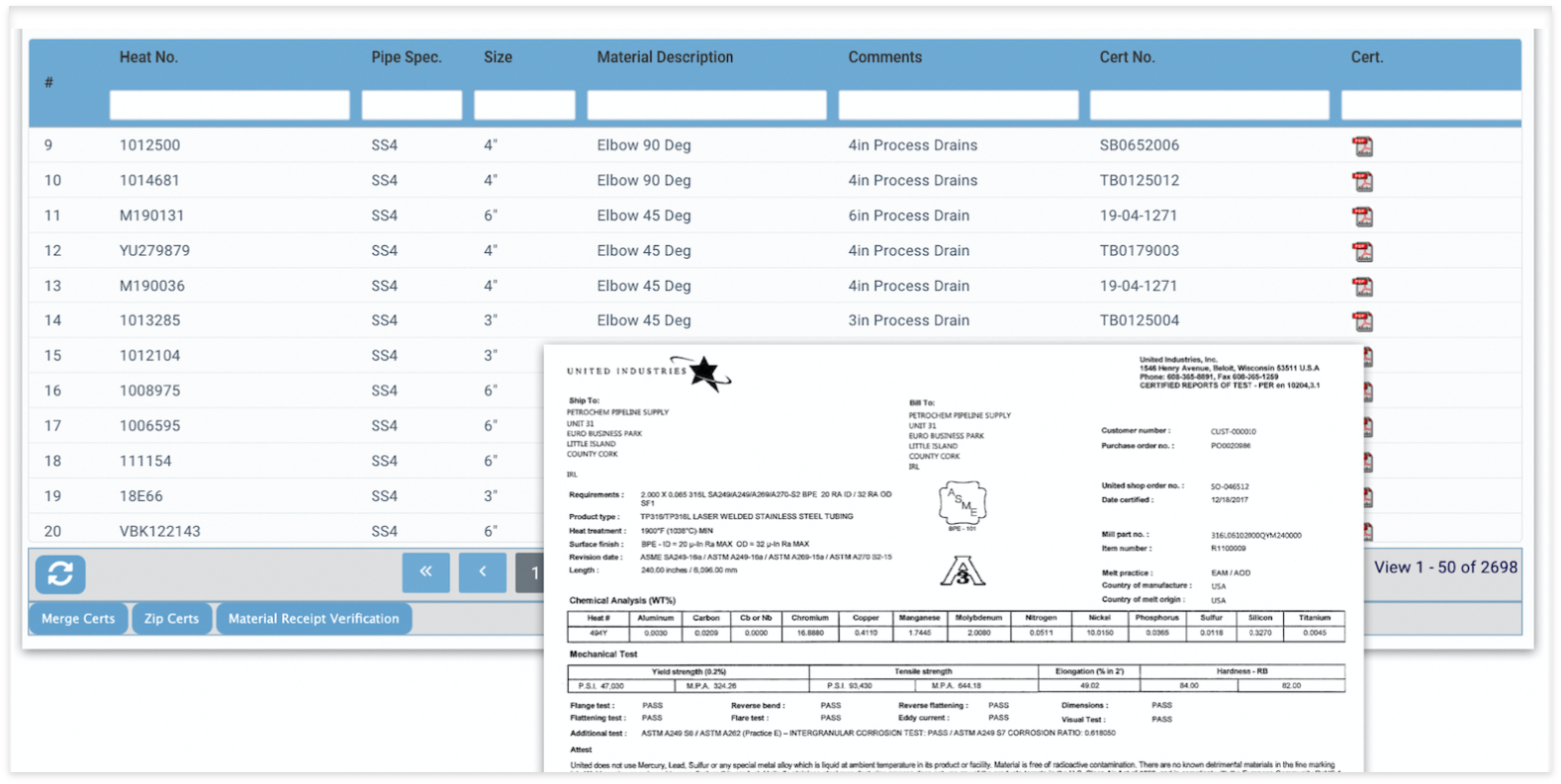Screen dimensions: 1561x784
Task: Click cert number SB0652006
Action: (x=1139, y=145)
